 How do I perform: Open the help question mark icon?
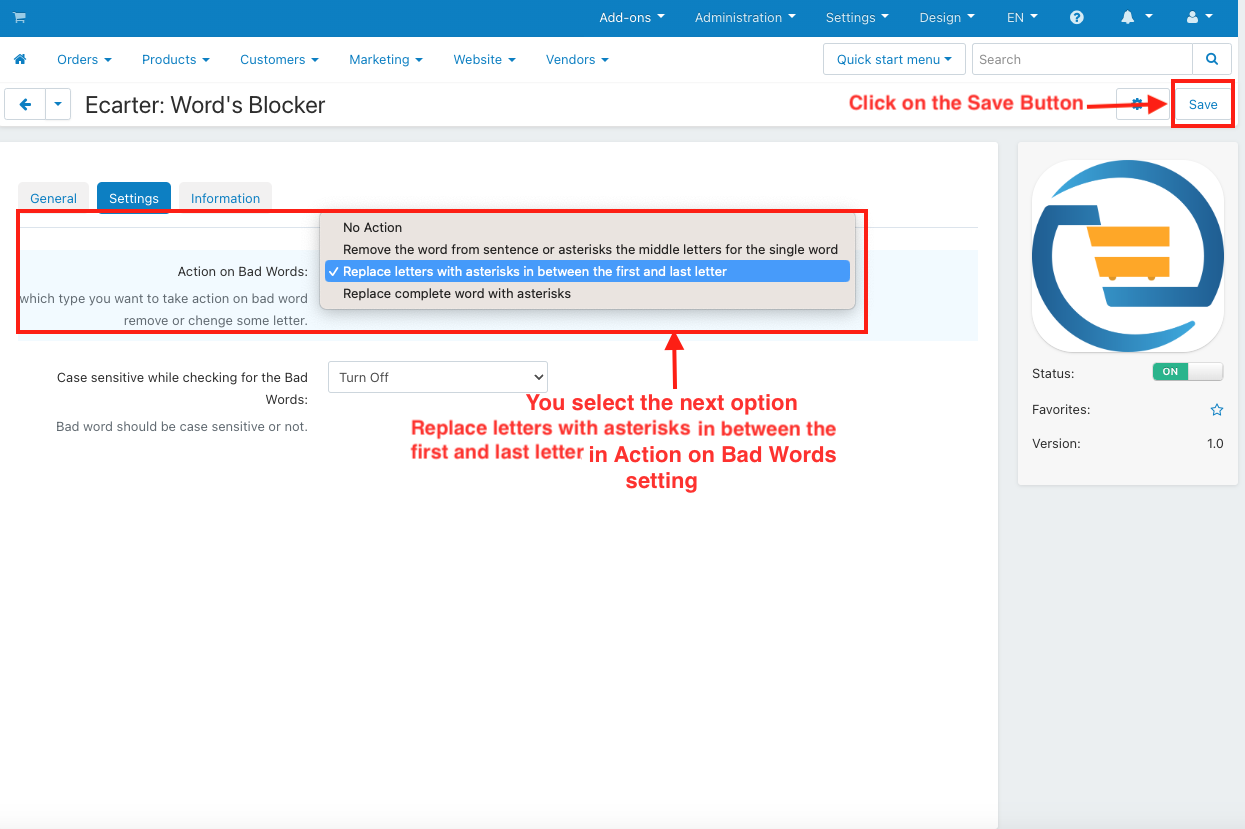[x=1077, y=17]
